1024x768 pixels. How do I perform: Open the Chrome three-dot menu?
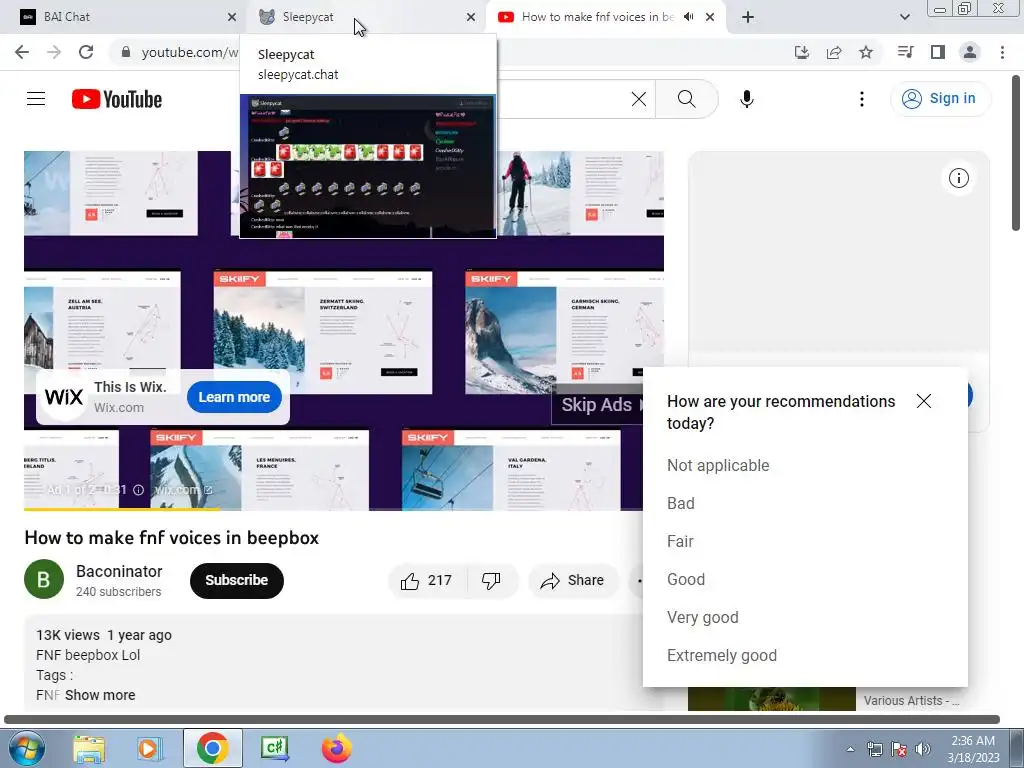pos(1002,52)
